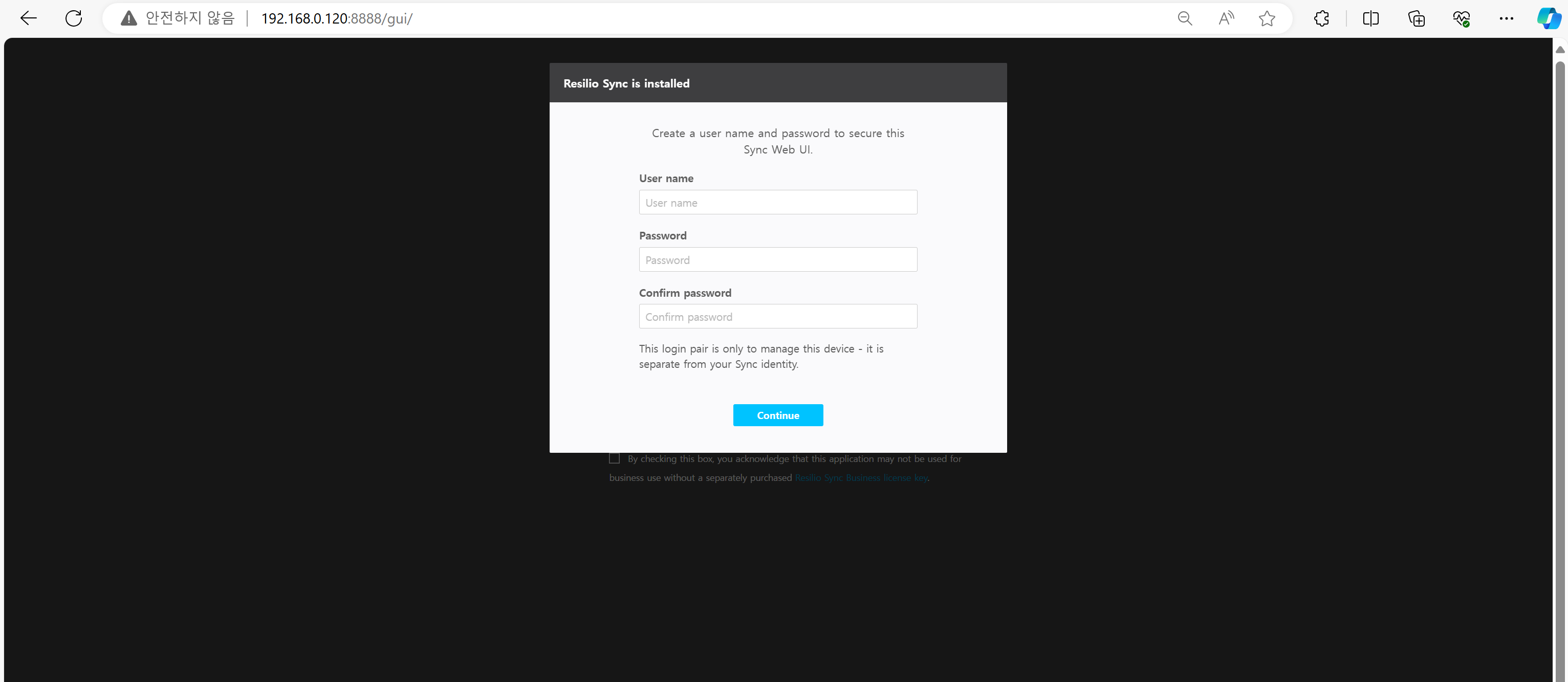Enable the business use acknowledgment checkbox
1568x682 pixels.
[614, 458]
